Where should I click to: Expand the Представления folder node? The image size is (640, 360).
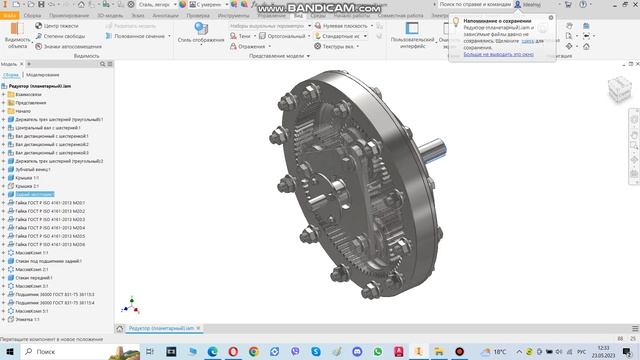pos(3,103)
